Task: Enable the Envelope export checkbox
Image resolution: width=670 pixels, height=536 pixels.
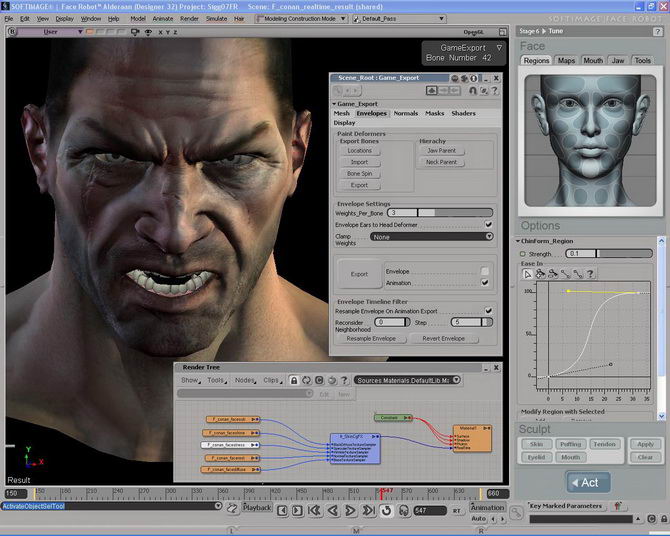Action: (485, 271)
